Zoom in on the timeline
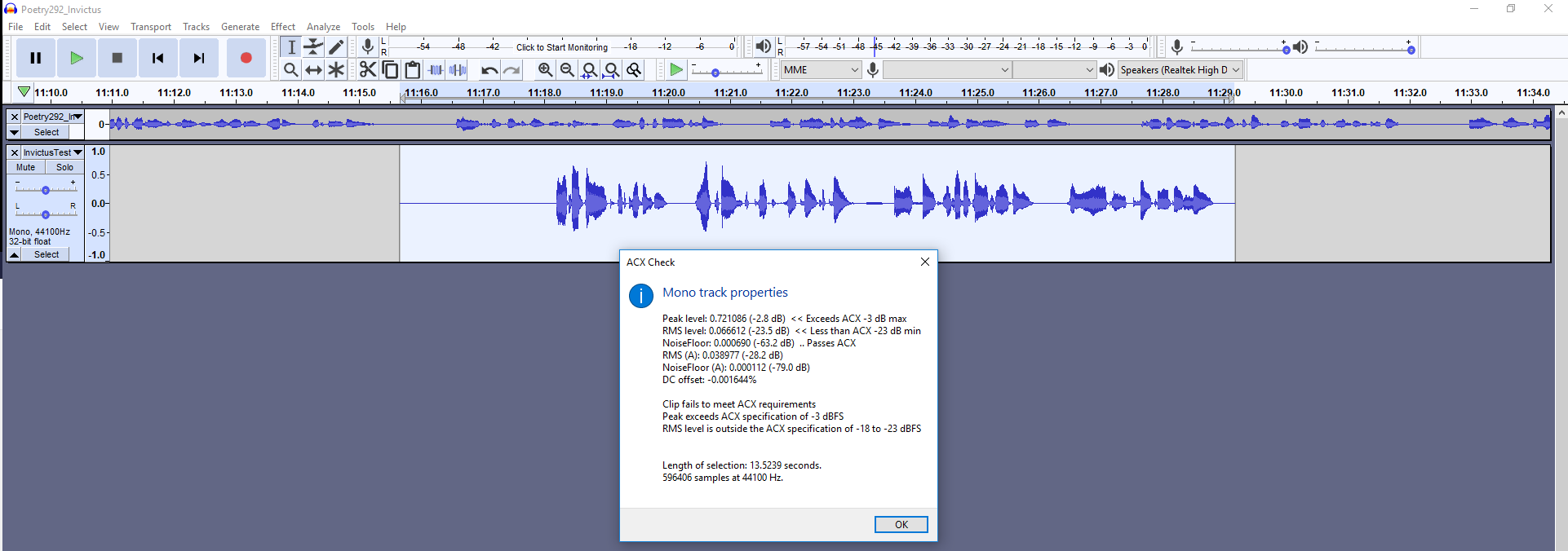The image size is (1568, 551). pyautogui.click(x=545, y=70)
